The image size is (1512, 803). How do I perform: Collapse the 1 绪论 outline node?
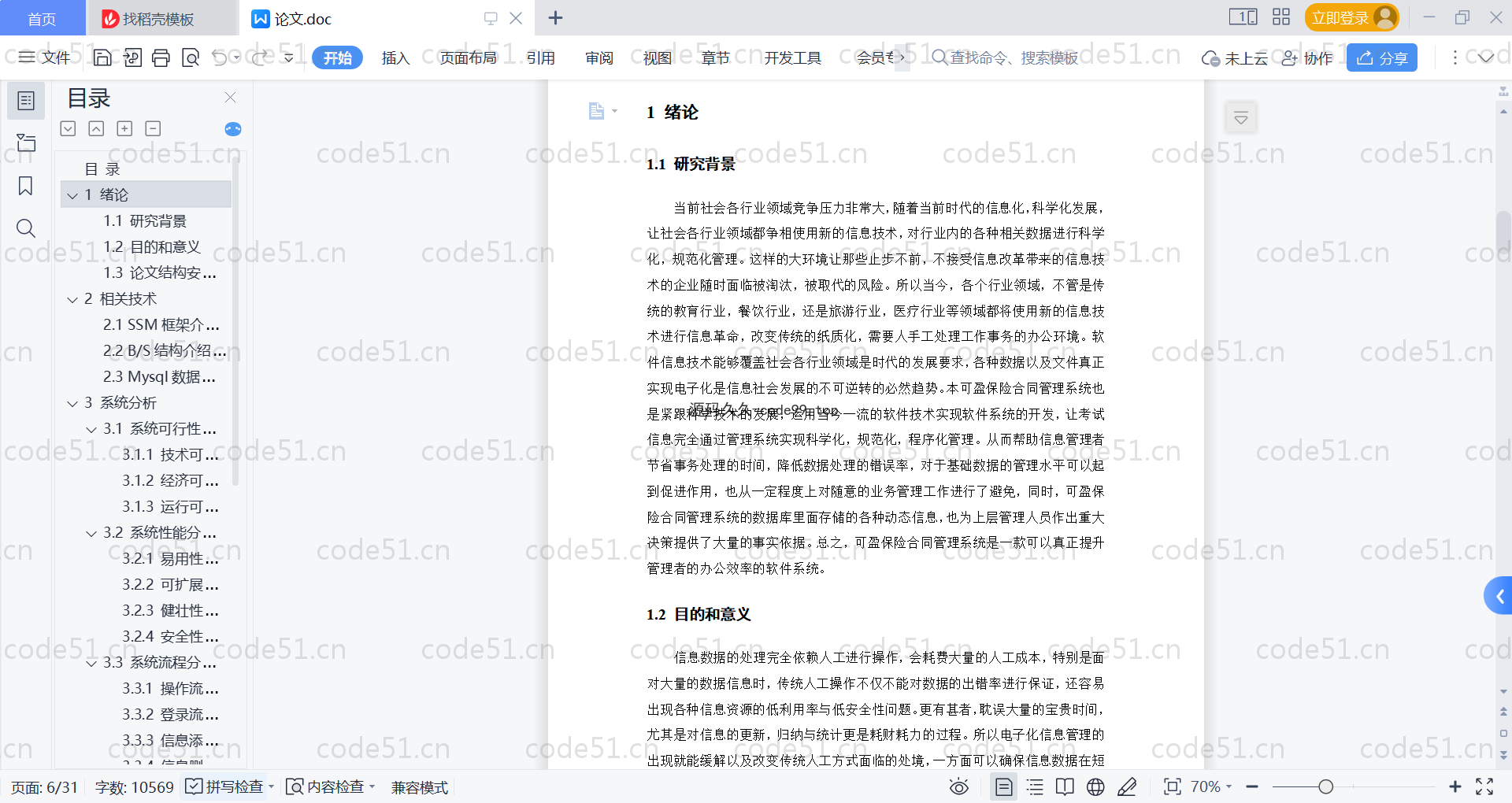(72, 195)
